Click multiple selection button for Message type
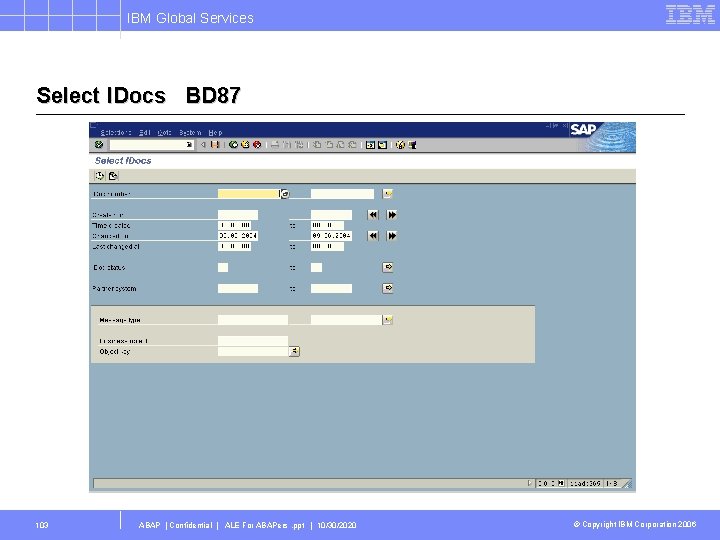 [x=388, y=320]
